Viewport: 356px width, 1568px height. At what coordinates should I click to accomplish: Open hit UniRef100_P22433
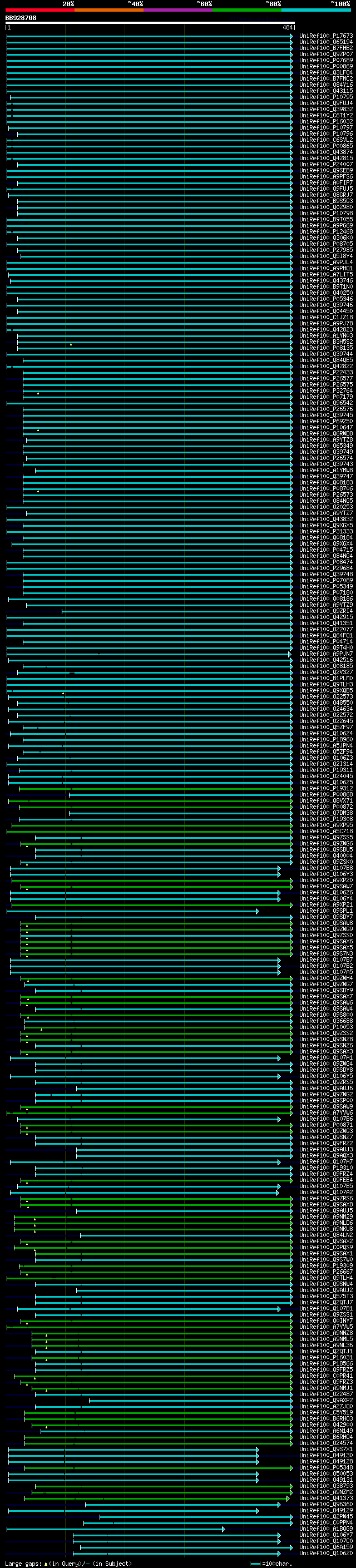326,372
